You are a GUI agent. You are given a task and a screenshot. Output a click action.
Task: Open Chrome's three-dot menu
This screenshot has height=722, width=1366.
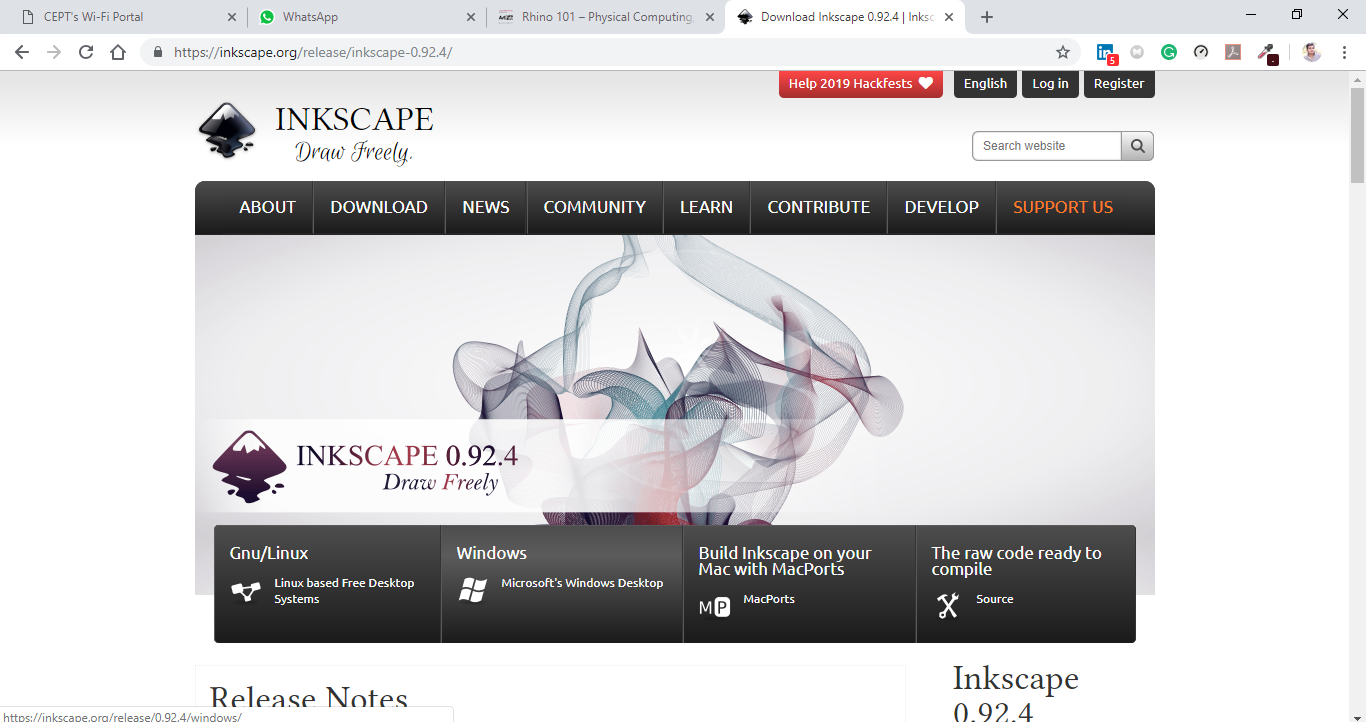tap(1345, 52)
